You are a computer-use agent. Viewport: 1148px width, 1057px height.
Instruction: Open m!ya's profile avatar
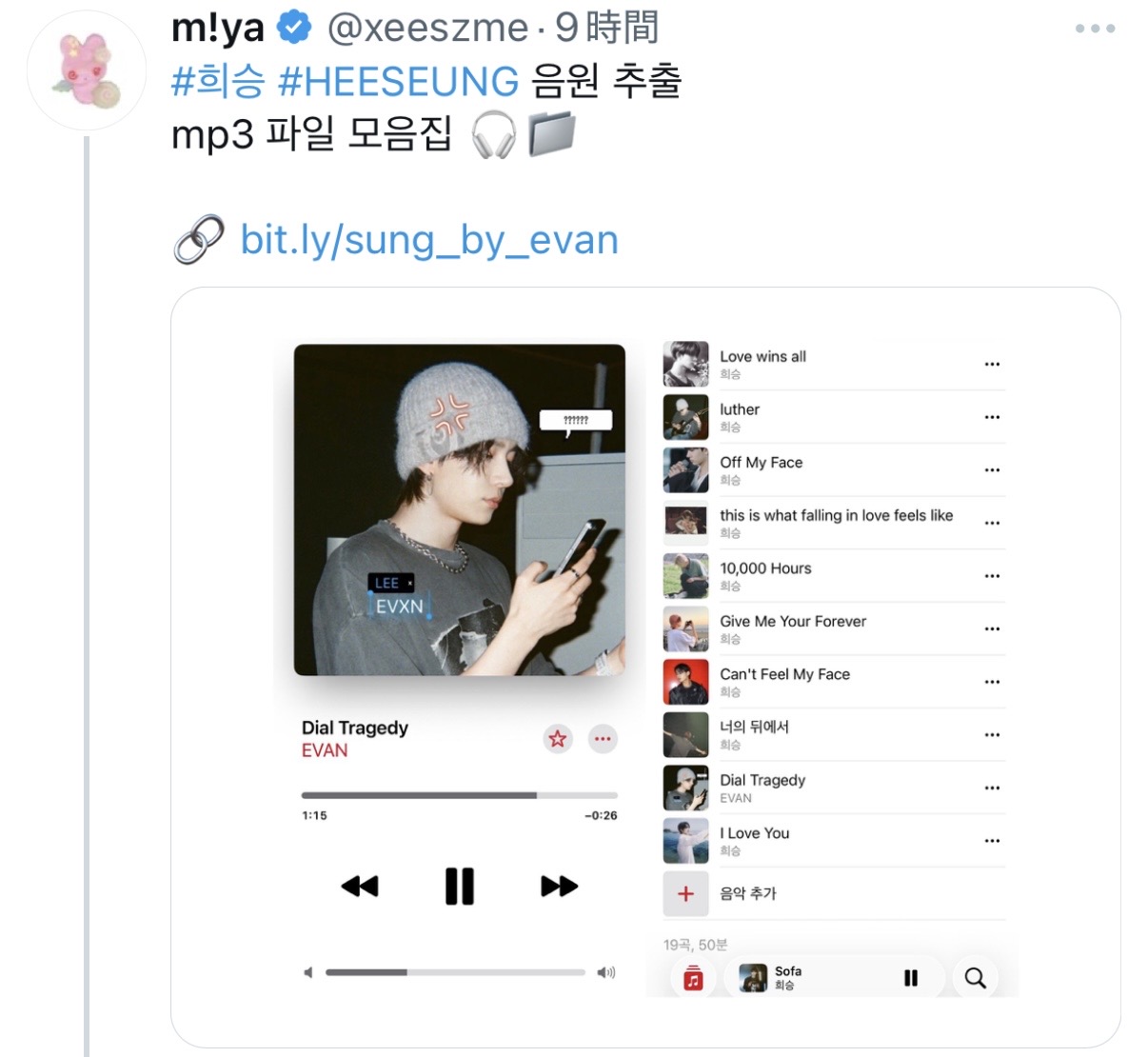[87, 70]
